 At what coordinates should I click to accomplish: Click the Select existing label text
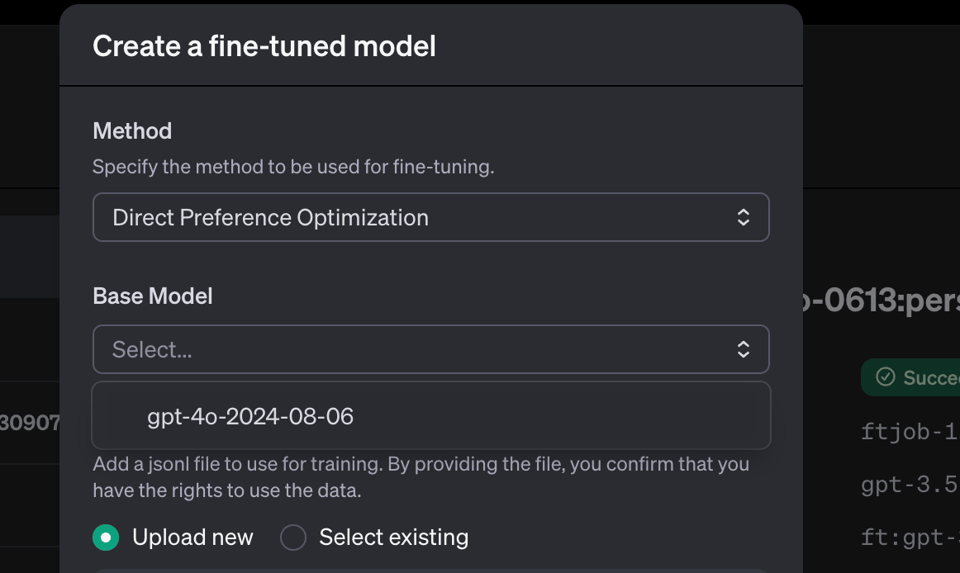[393, 537]
